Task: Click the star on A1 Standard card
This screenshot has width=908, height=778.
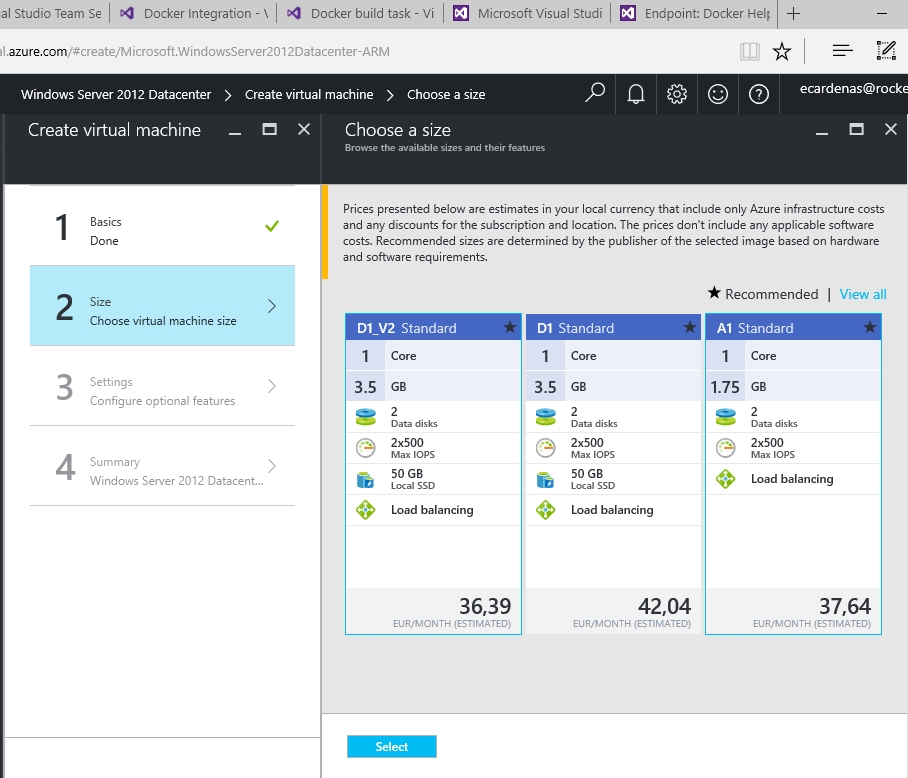Action: tap(870, 328)
